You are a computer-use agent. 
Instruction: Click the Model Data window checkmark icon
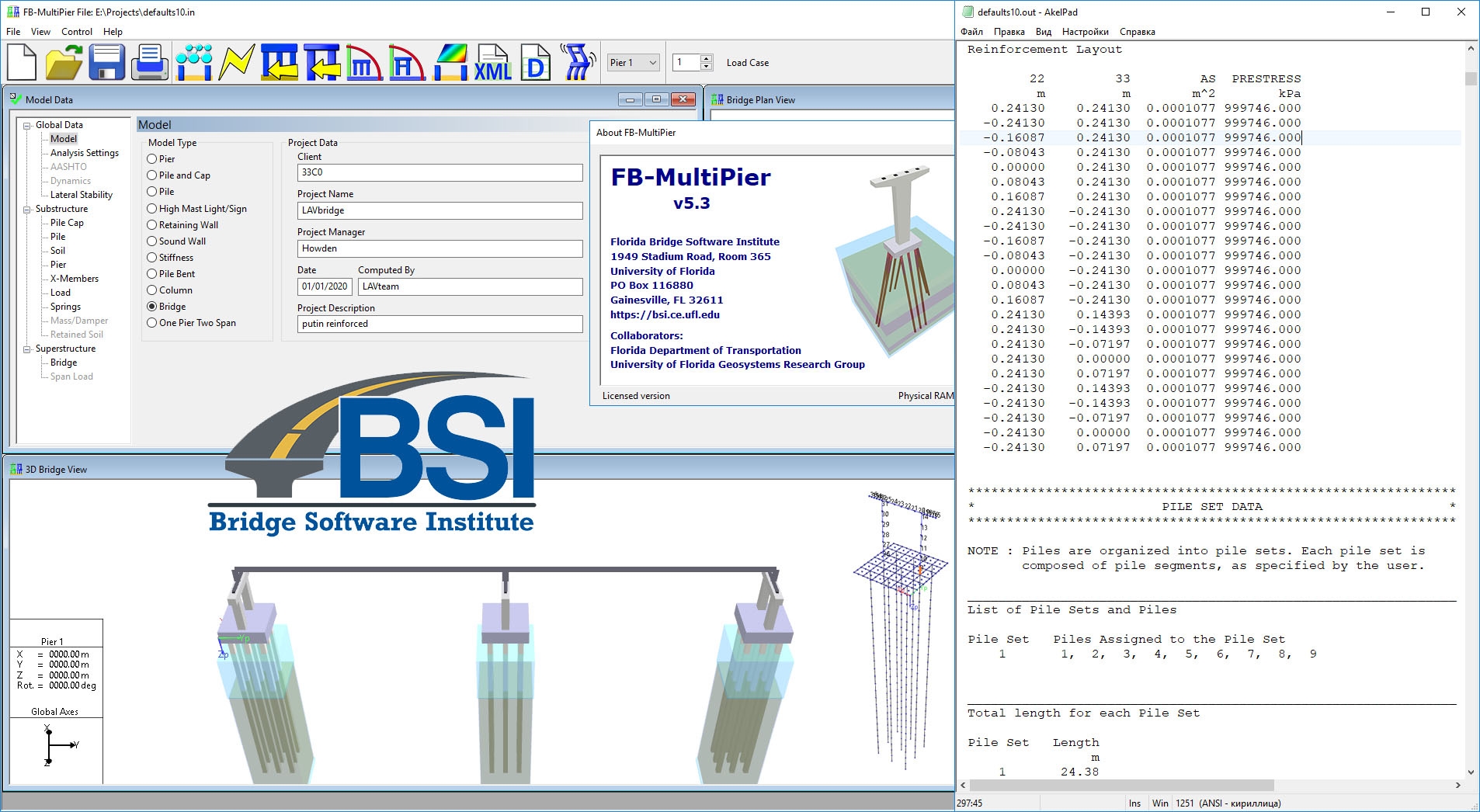(x=16, y=99)
